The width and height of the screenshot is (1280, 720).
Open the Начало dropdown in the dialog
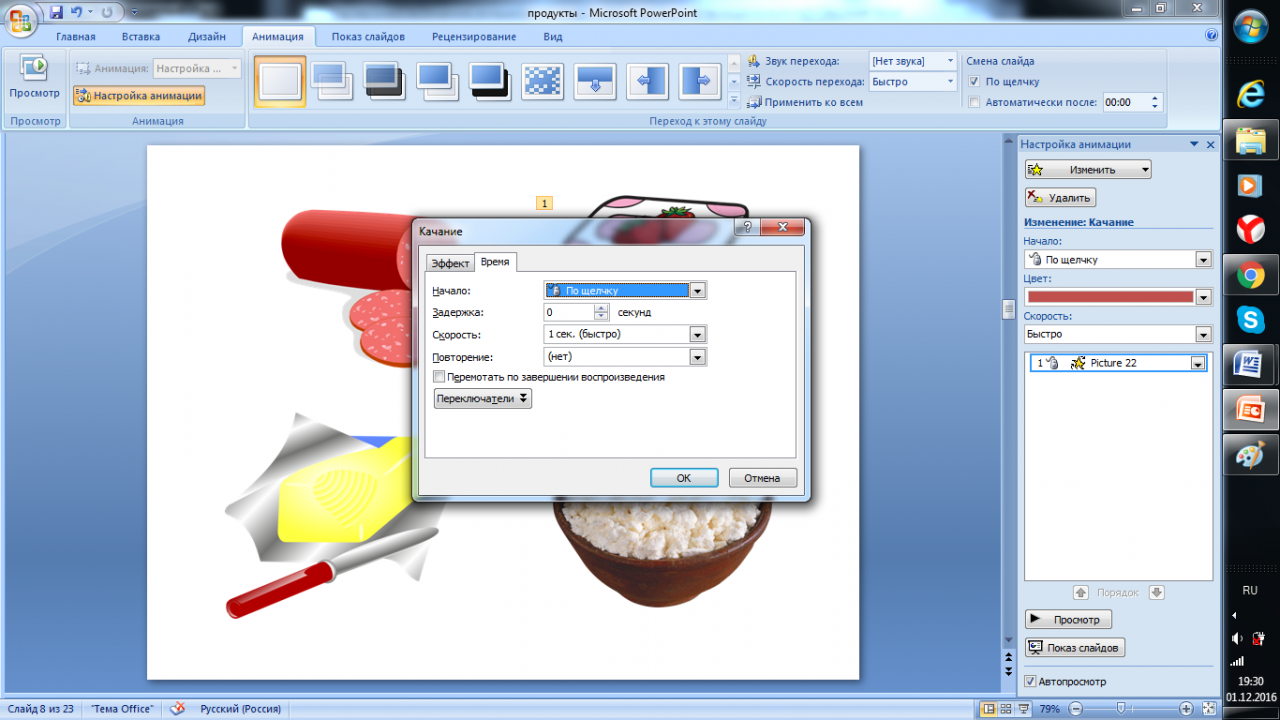[698, 291]
